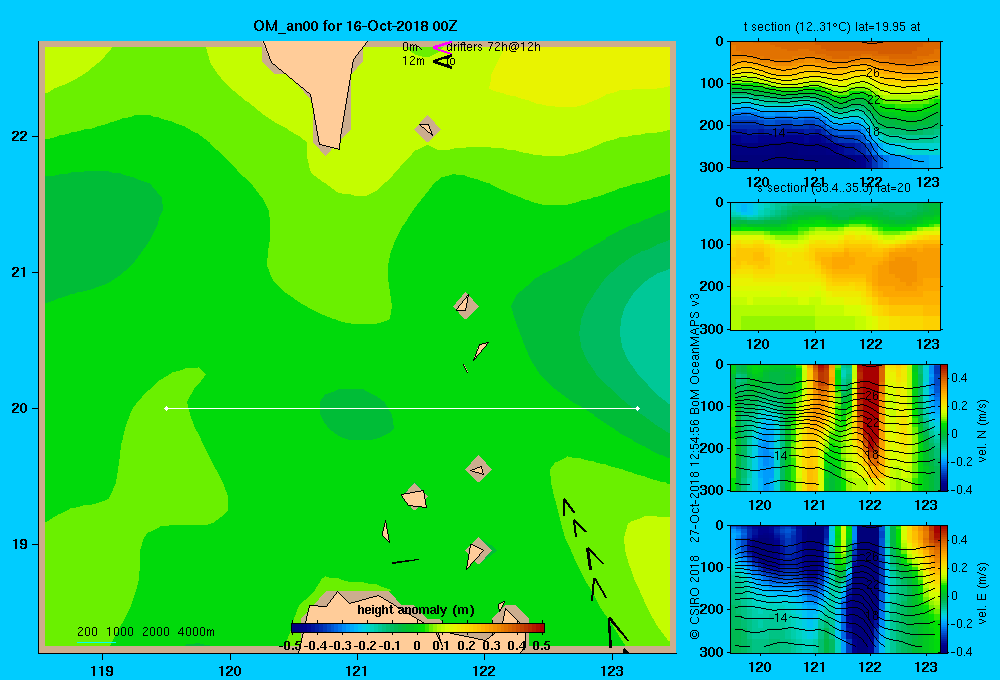
Task: Click the '0m' legend label
Action: point(410,47)
